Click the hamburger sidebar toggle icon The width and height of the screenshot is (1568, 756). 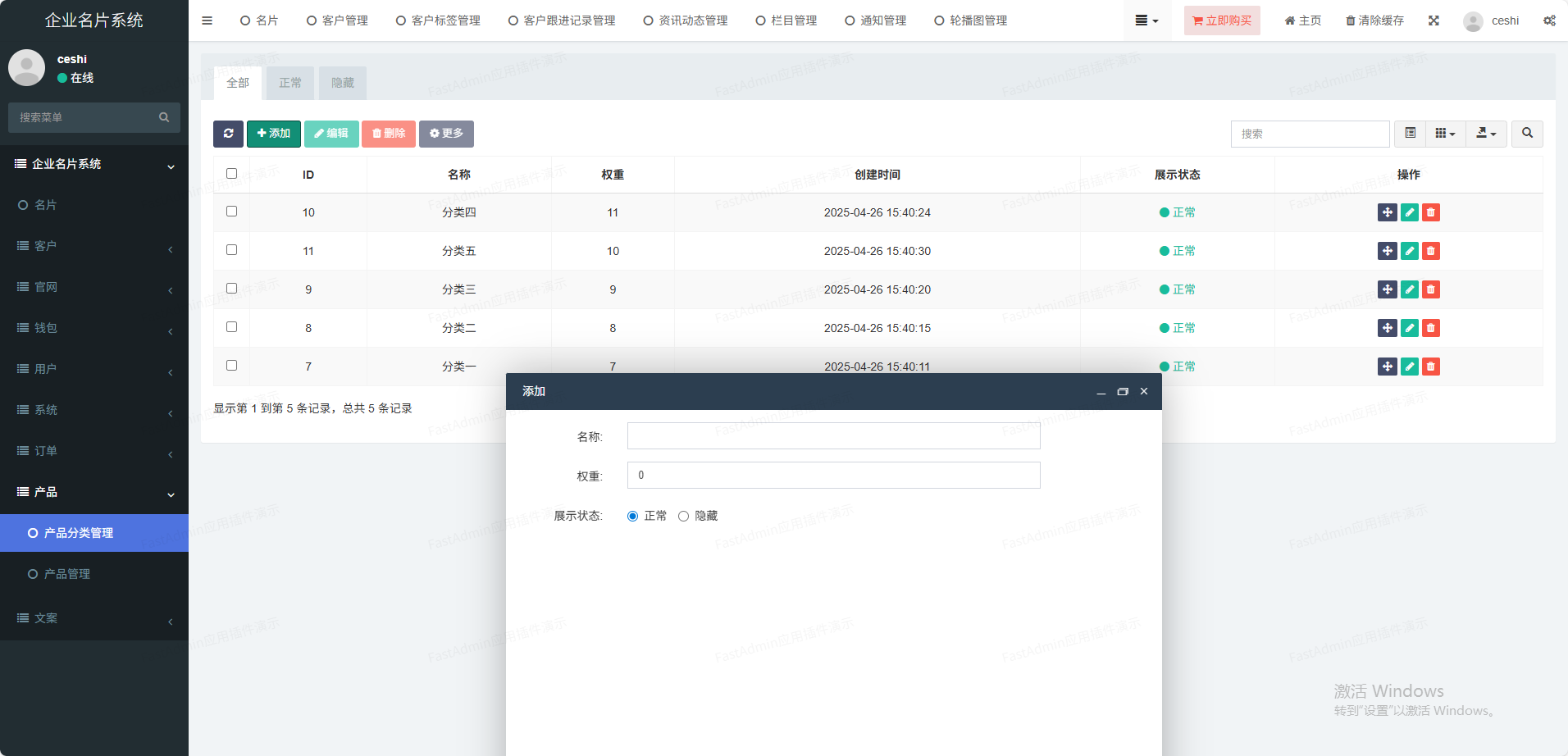coord(207,20)
